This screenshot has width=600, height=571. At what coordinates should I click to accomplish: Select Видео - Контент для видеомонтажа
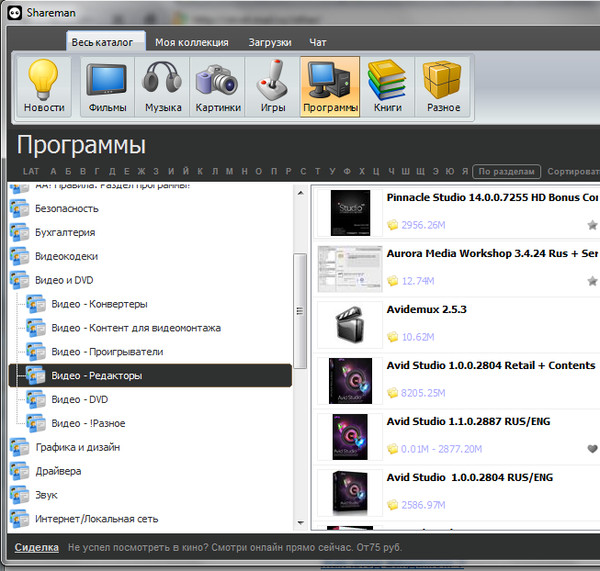pyautogui.click(x=136, y=328)
